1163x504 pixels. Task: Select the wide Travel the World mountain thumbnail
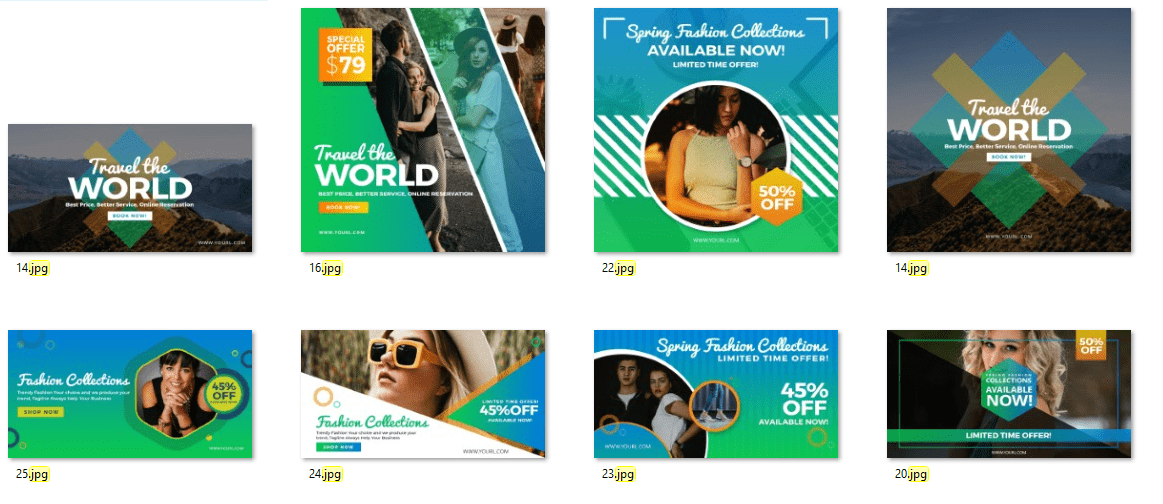(130, 188)
